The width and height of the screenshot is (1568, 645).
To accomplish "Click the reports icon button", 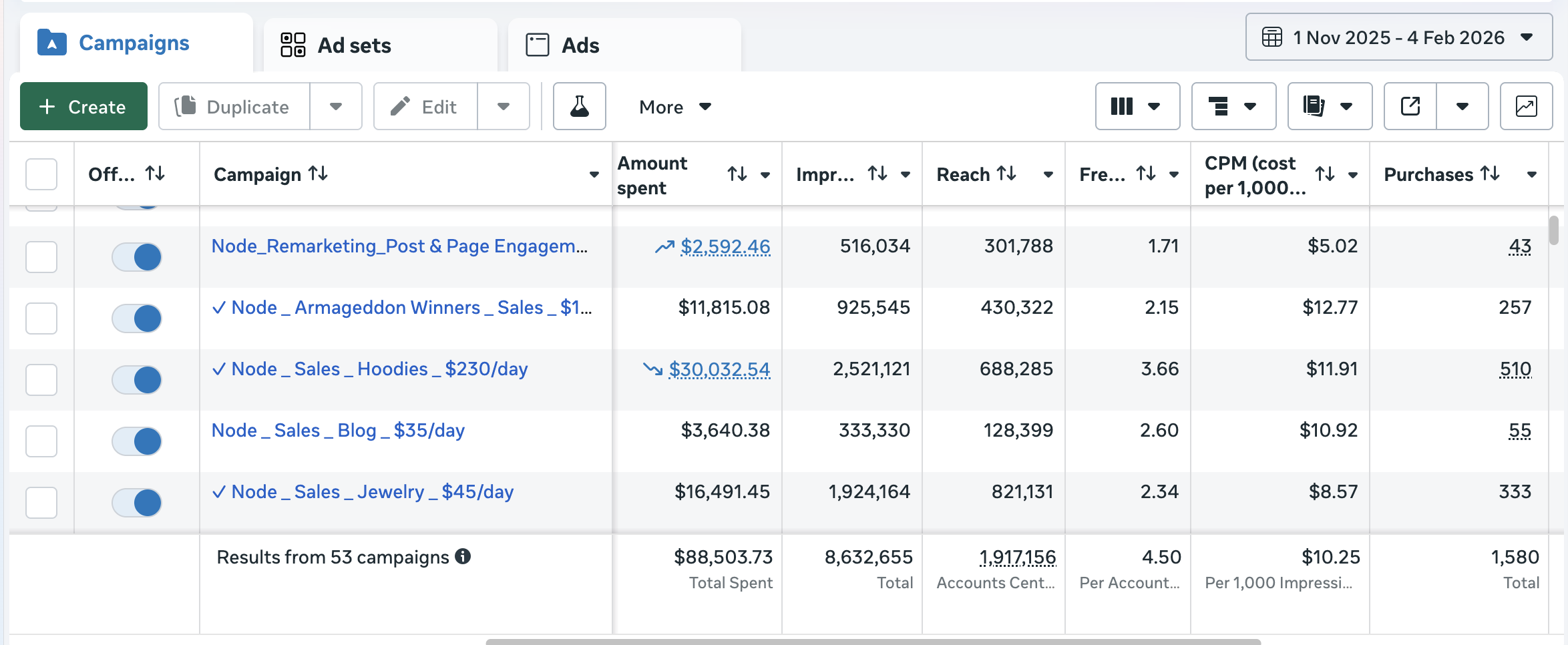I will [1330, 106].
